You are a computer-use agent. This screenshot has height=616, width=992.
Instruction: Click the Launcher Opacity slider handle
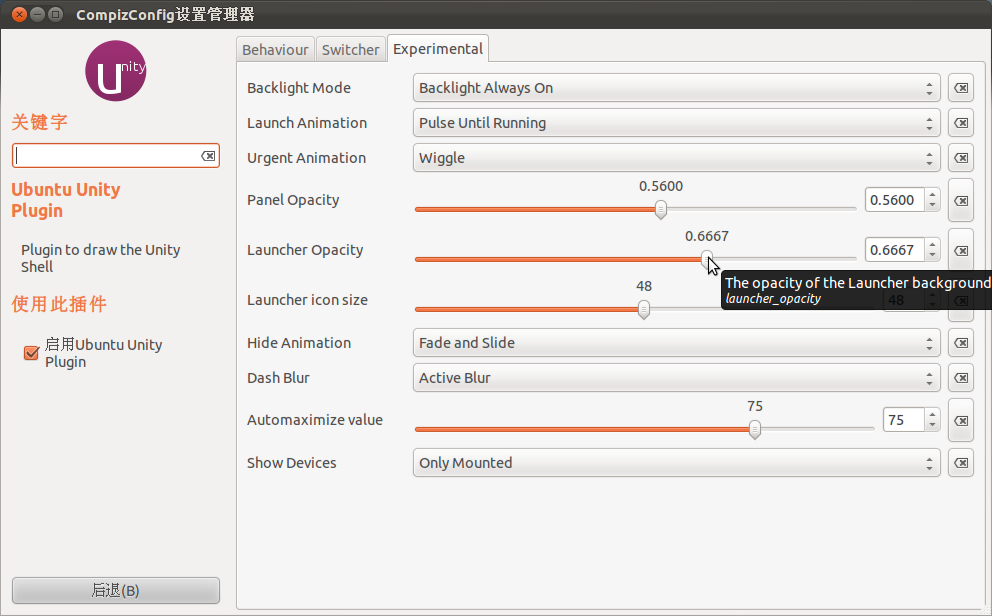(x=707, y=259)
